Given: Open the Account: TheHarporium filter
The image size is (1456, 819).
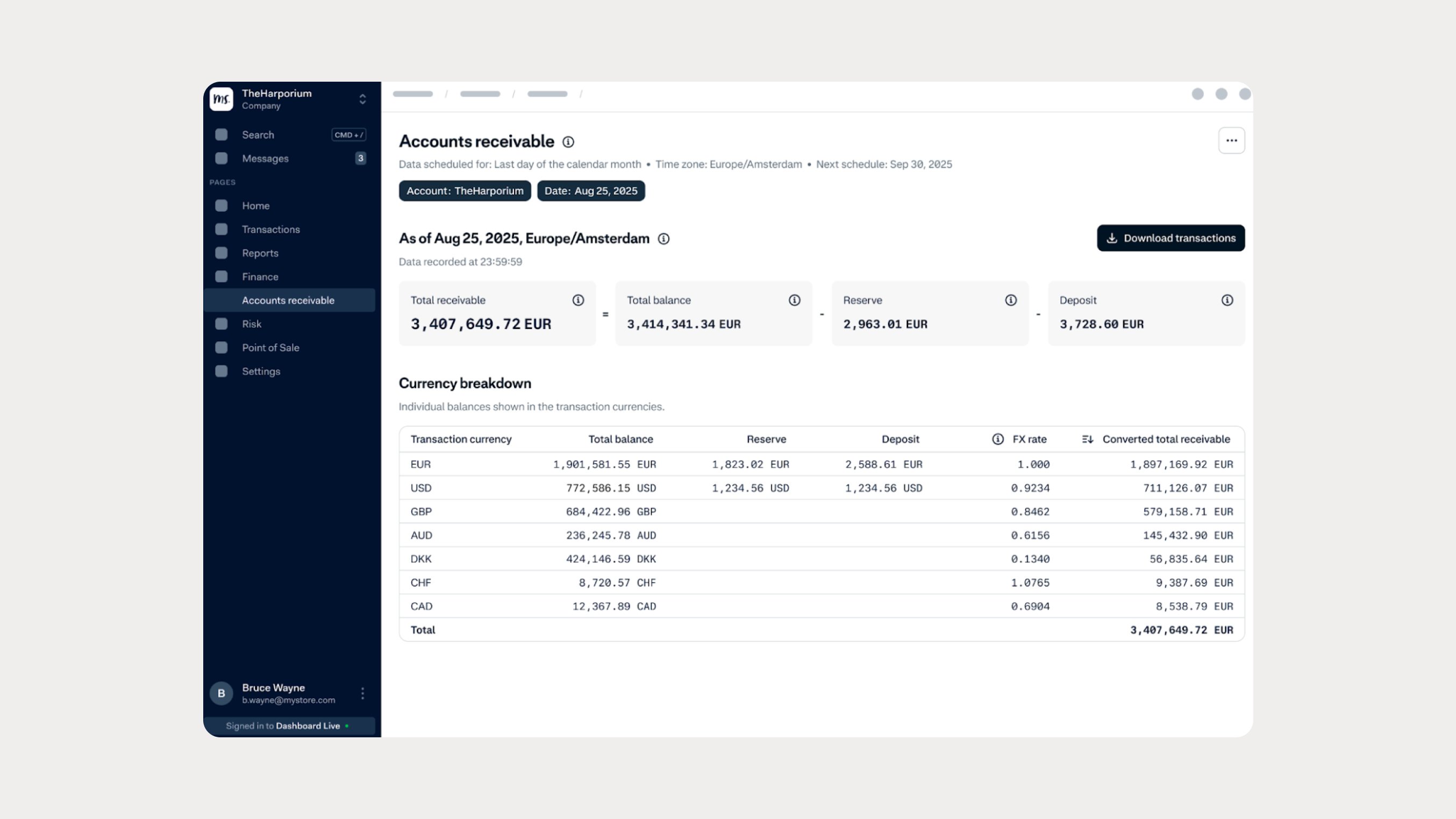Looking at the screenshot, I should click(464, 191).
